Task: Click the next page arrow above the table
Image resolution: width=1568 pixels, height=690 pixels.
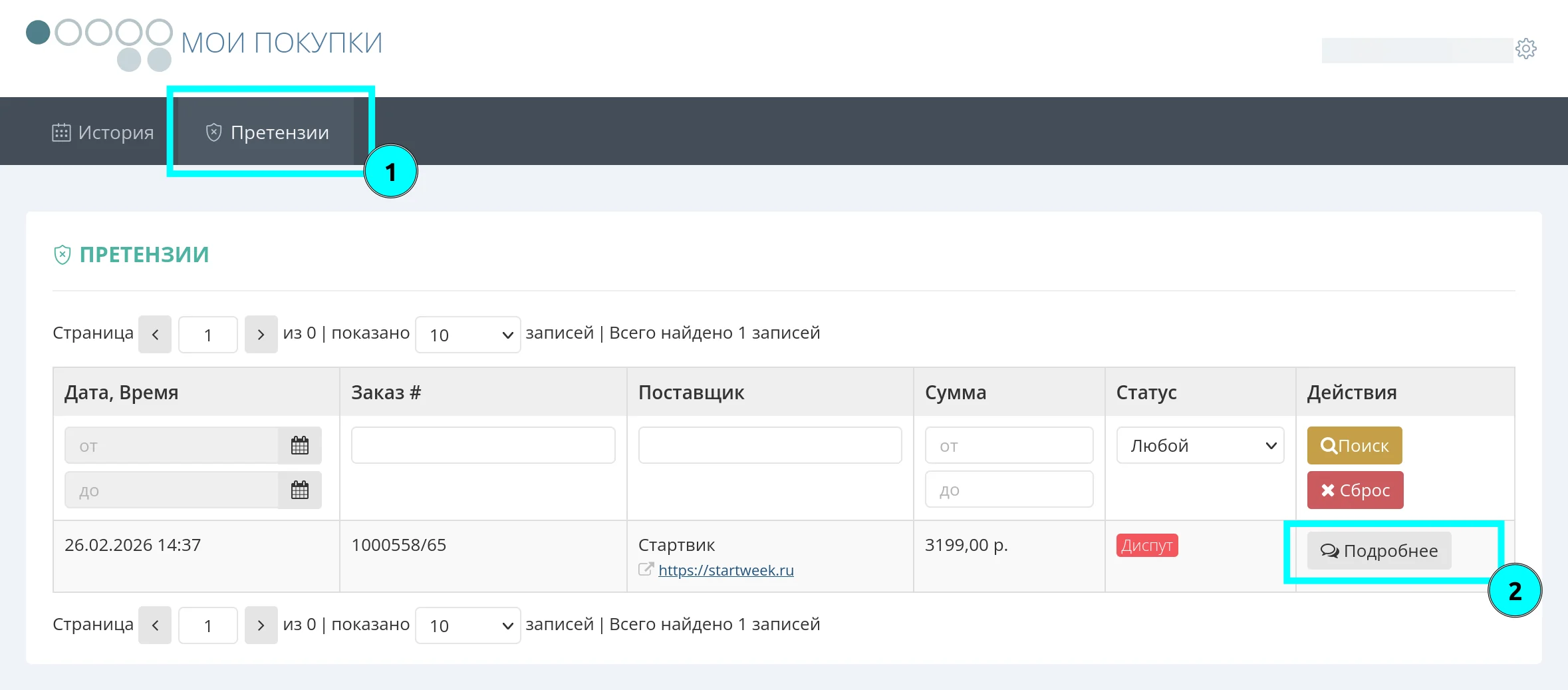Action: click(261, 334)
